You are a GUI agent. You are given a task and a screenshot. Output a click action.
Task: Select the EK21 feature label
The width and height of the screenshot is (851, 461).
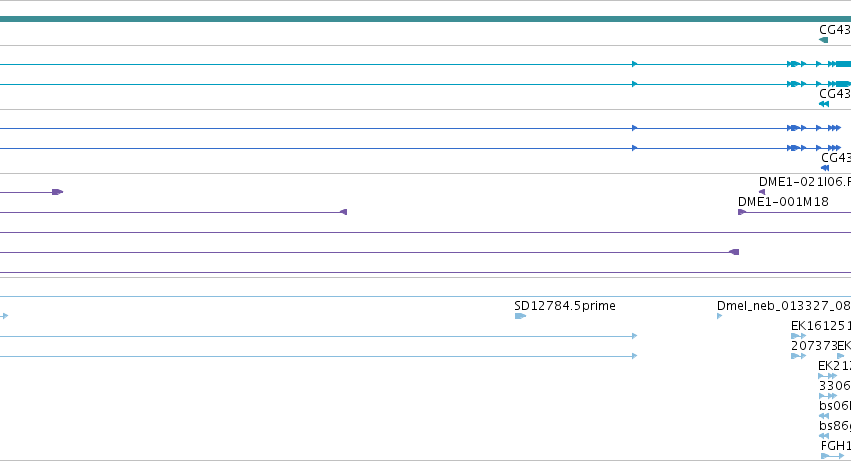click(834, 366)
